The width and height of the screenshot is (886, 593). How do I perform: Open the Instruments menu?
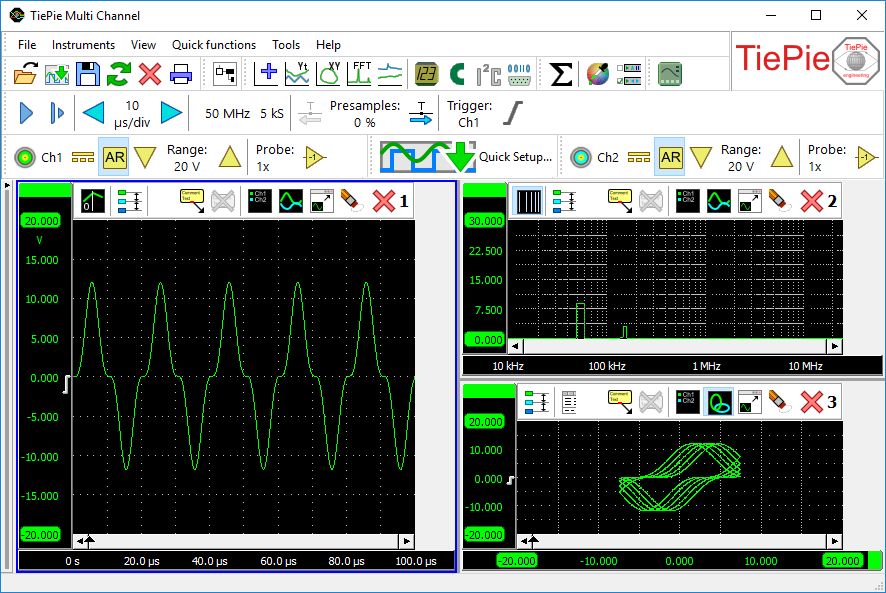[83, 45]
